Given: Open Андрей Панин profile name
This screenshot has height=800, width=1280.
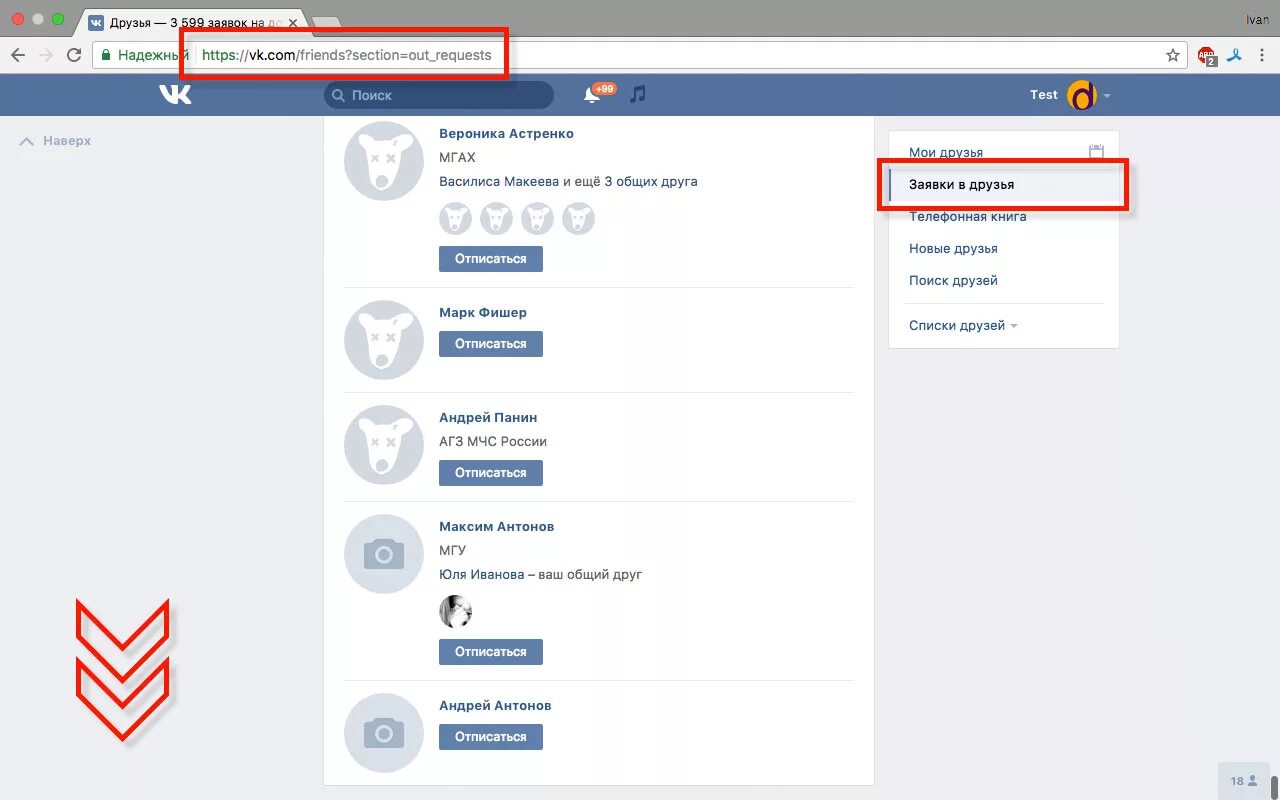Looking at the screenshot, I should point(488,417).
